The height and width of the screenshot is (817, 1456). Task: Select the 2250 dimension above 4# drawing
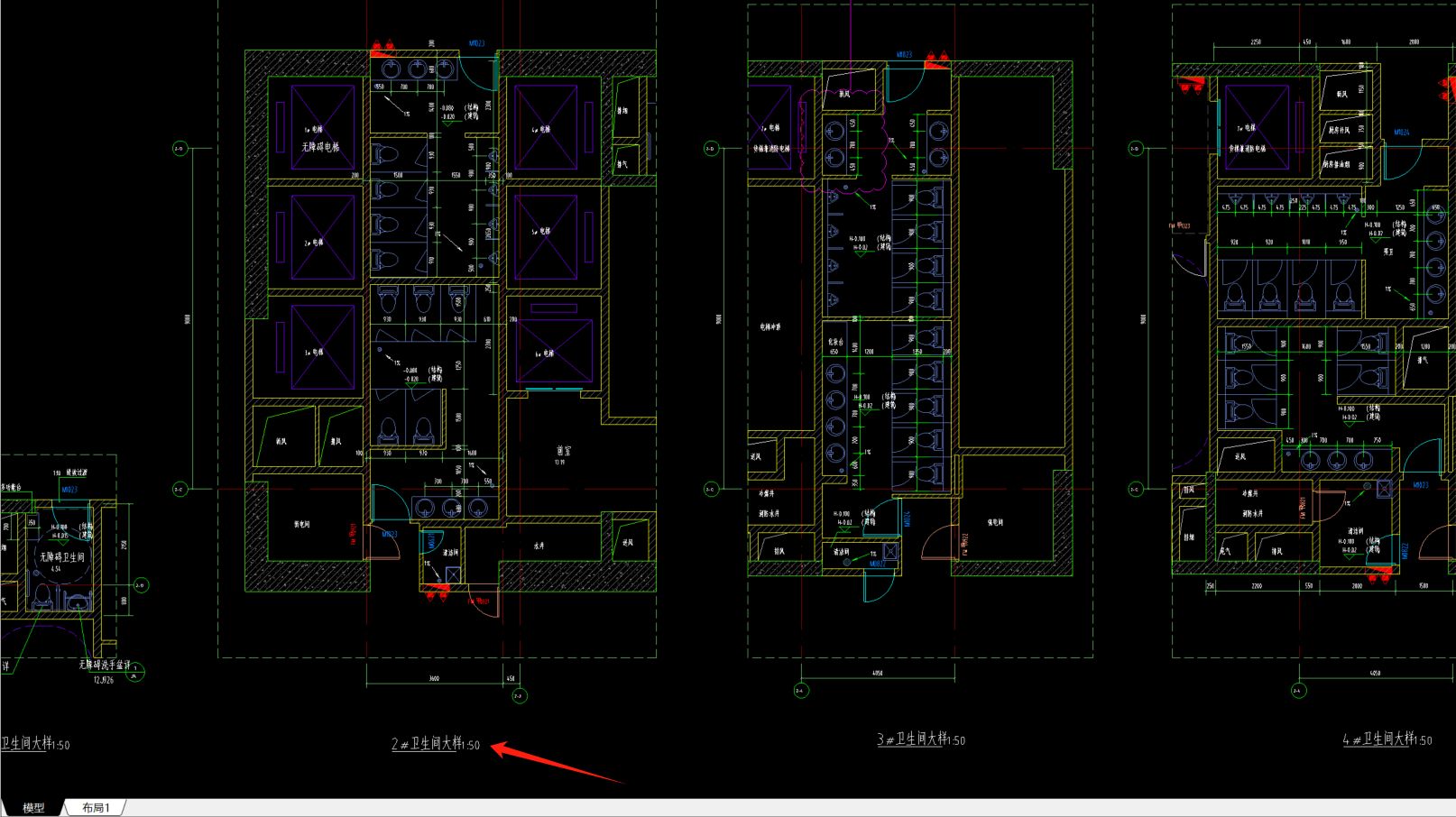(1255, 42)
